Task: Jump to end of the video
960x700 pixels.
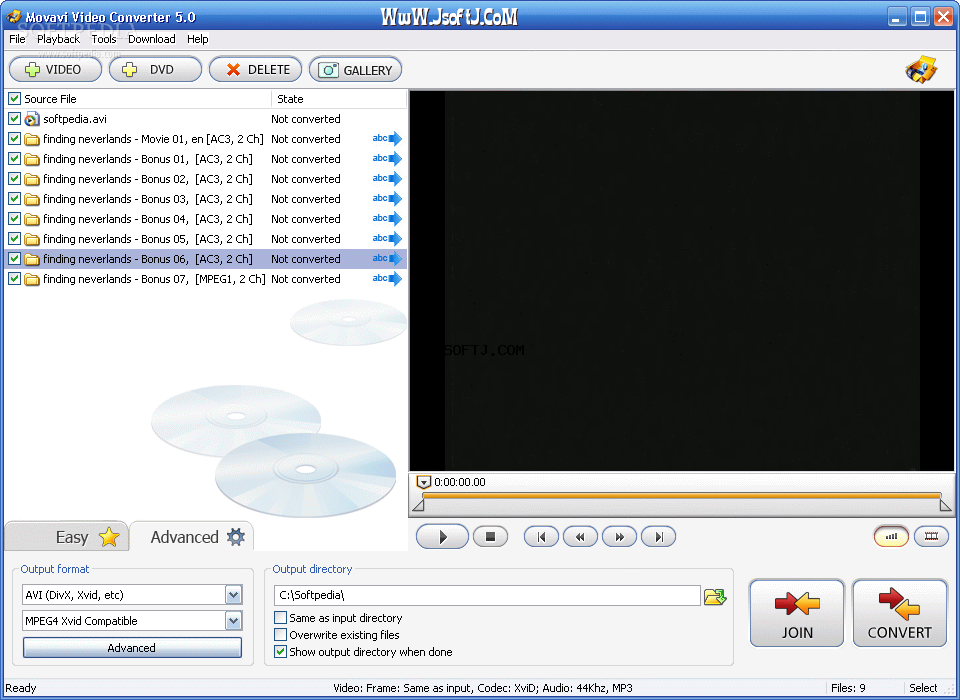Action: (658, 537)
